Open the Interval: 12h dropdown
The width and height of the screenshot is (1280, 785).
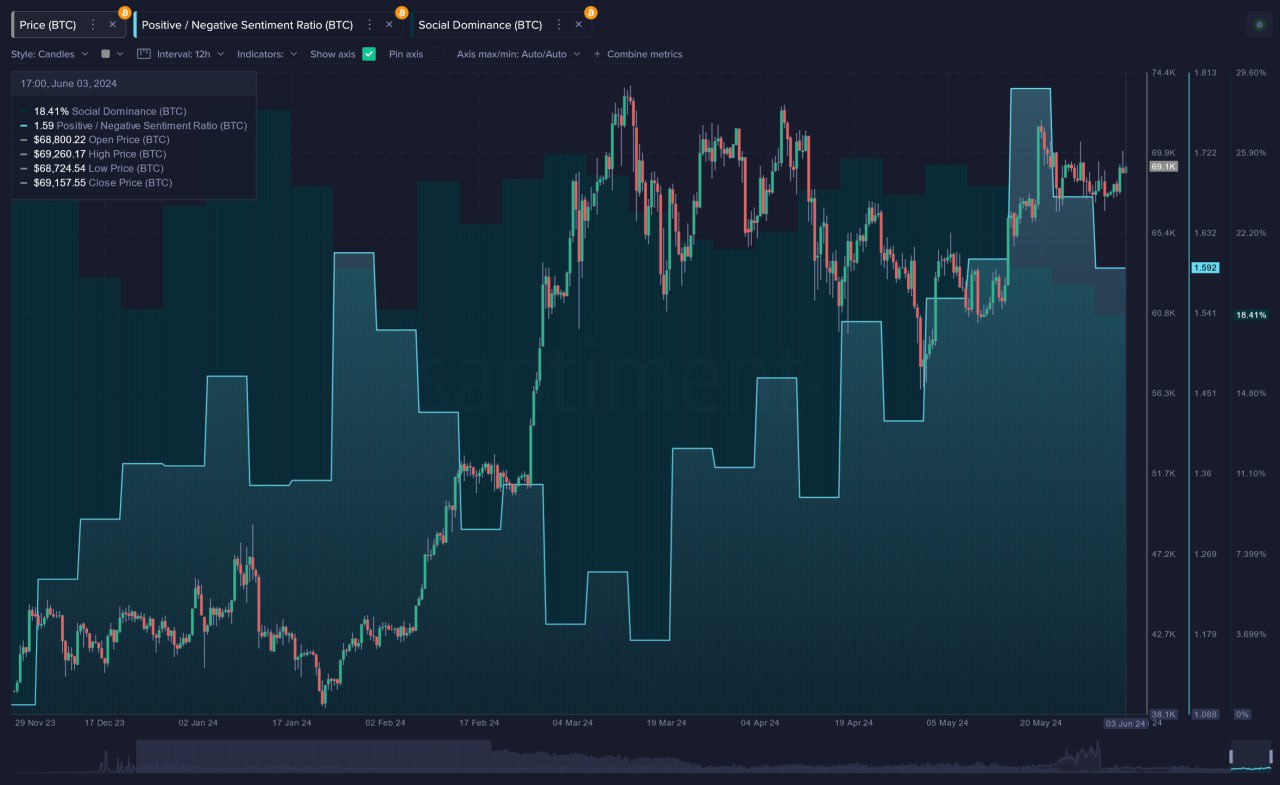(x=190, y=54)
